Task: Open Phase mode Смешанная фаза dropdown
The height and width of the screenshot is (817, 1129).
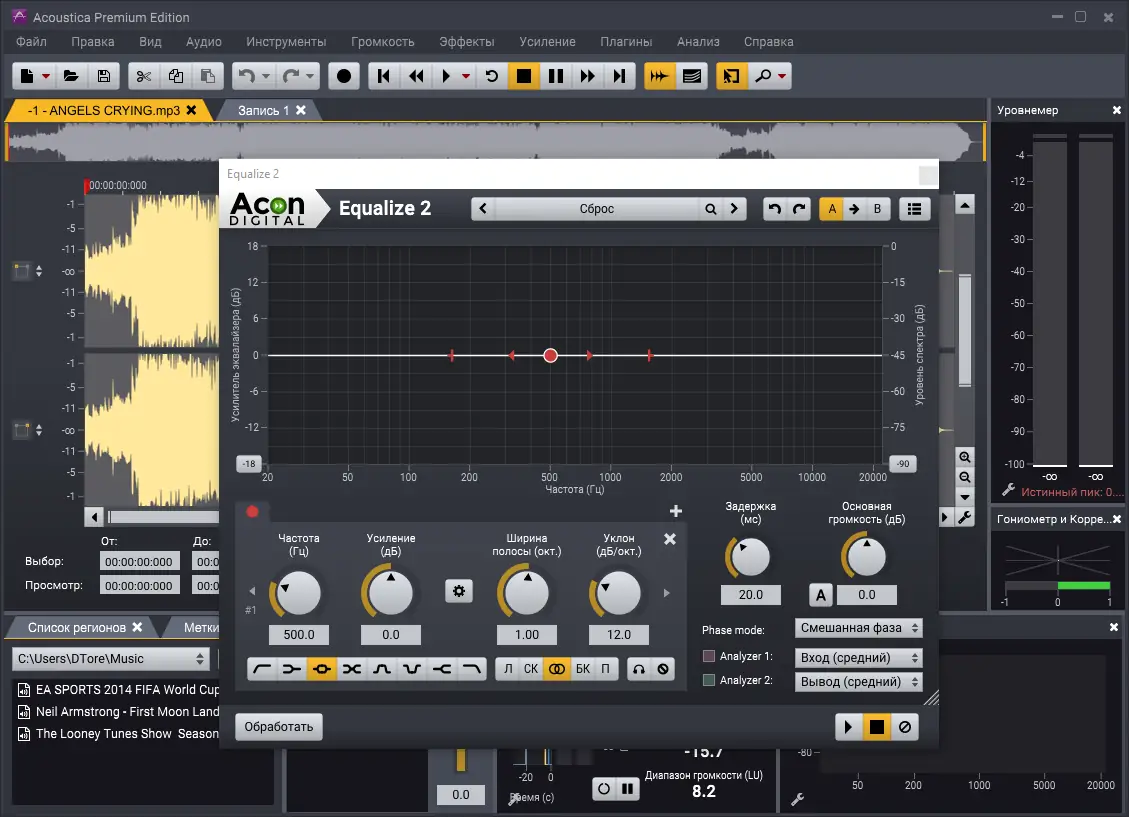Action: point(858,628)
